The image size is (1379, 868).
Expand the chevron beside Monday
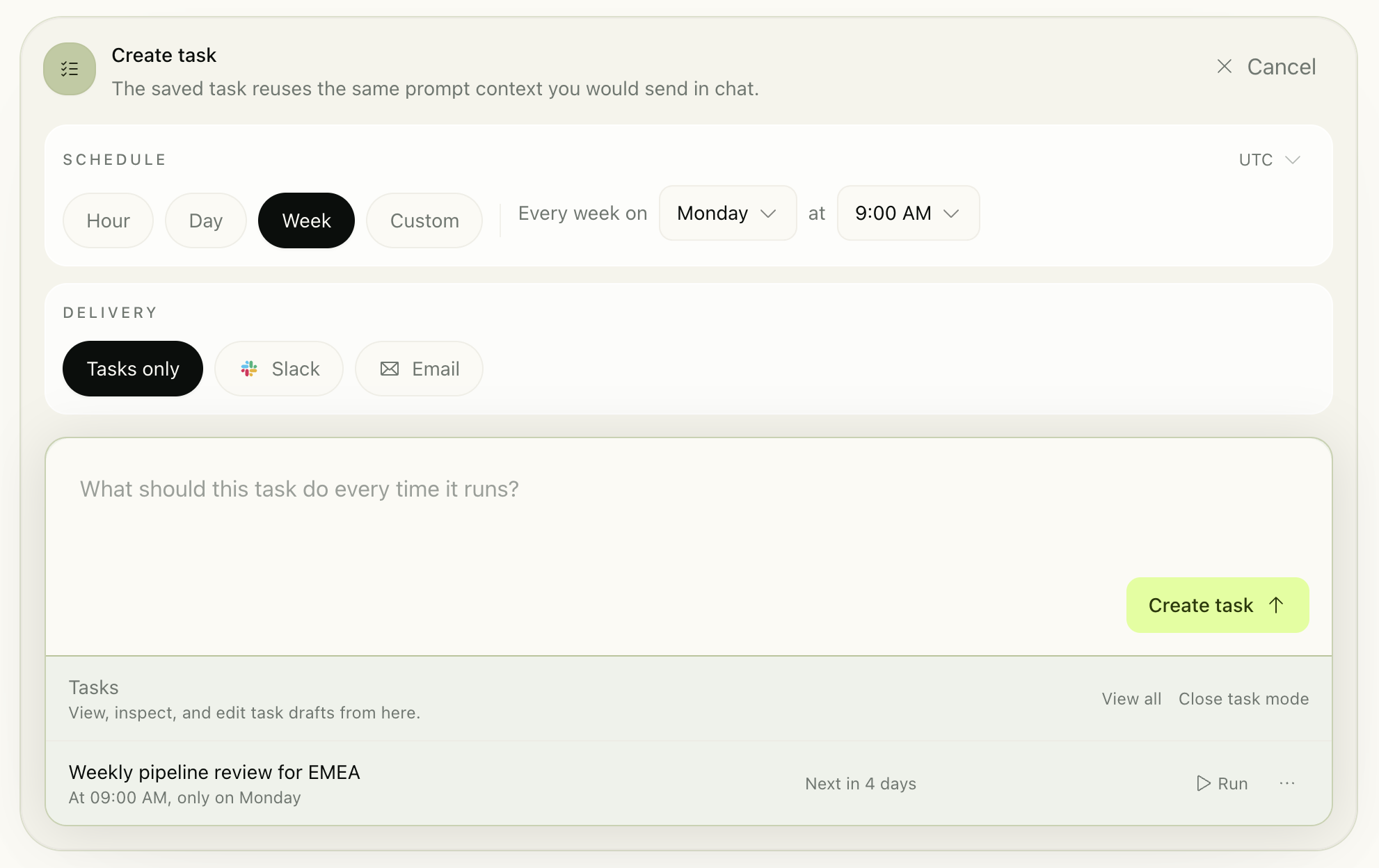coord(768,214)
